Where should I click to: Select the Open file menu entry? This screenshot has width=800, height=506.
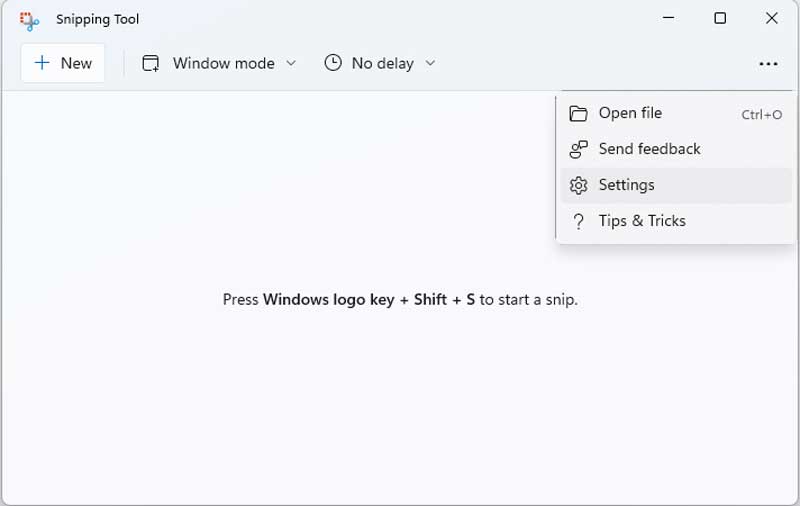[x=676, y=113]
